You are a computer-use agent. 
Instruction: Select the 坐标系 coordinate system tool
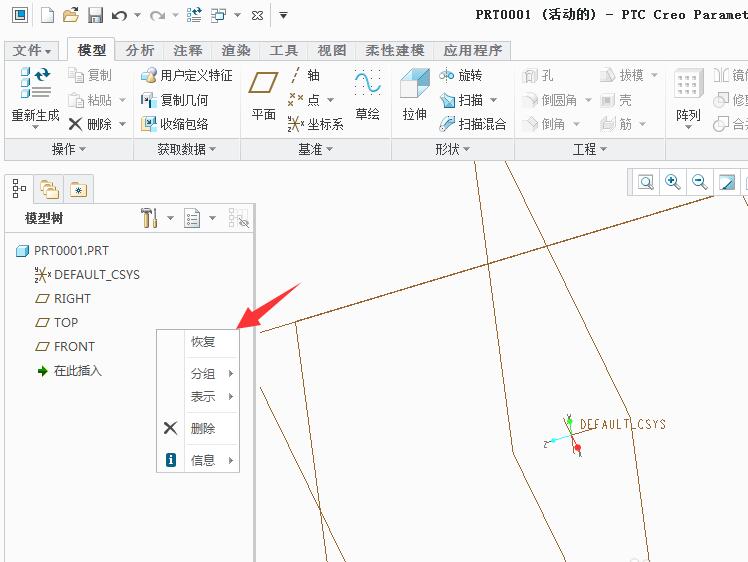pyautogui.click(x=315, y=124)
